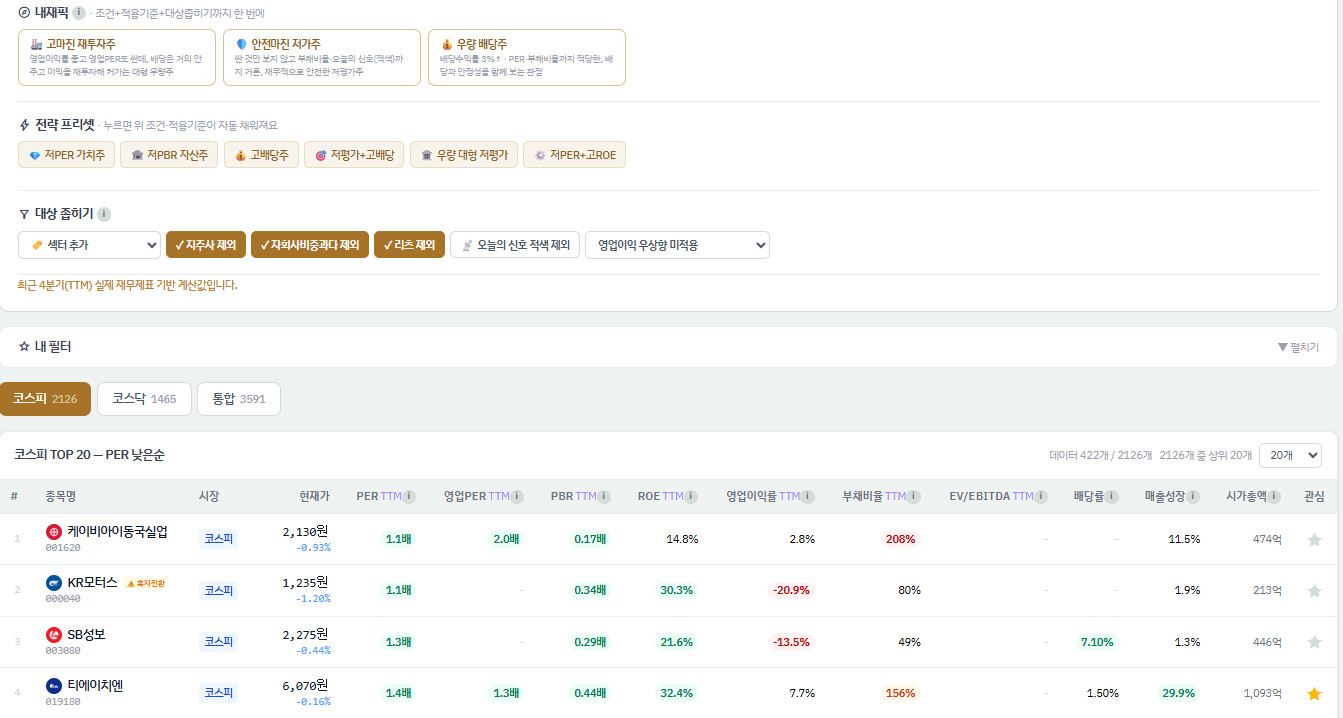Select 고마진 재투자주 pick card
Screen dimensions: 1343x718
click(117, 58)
